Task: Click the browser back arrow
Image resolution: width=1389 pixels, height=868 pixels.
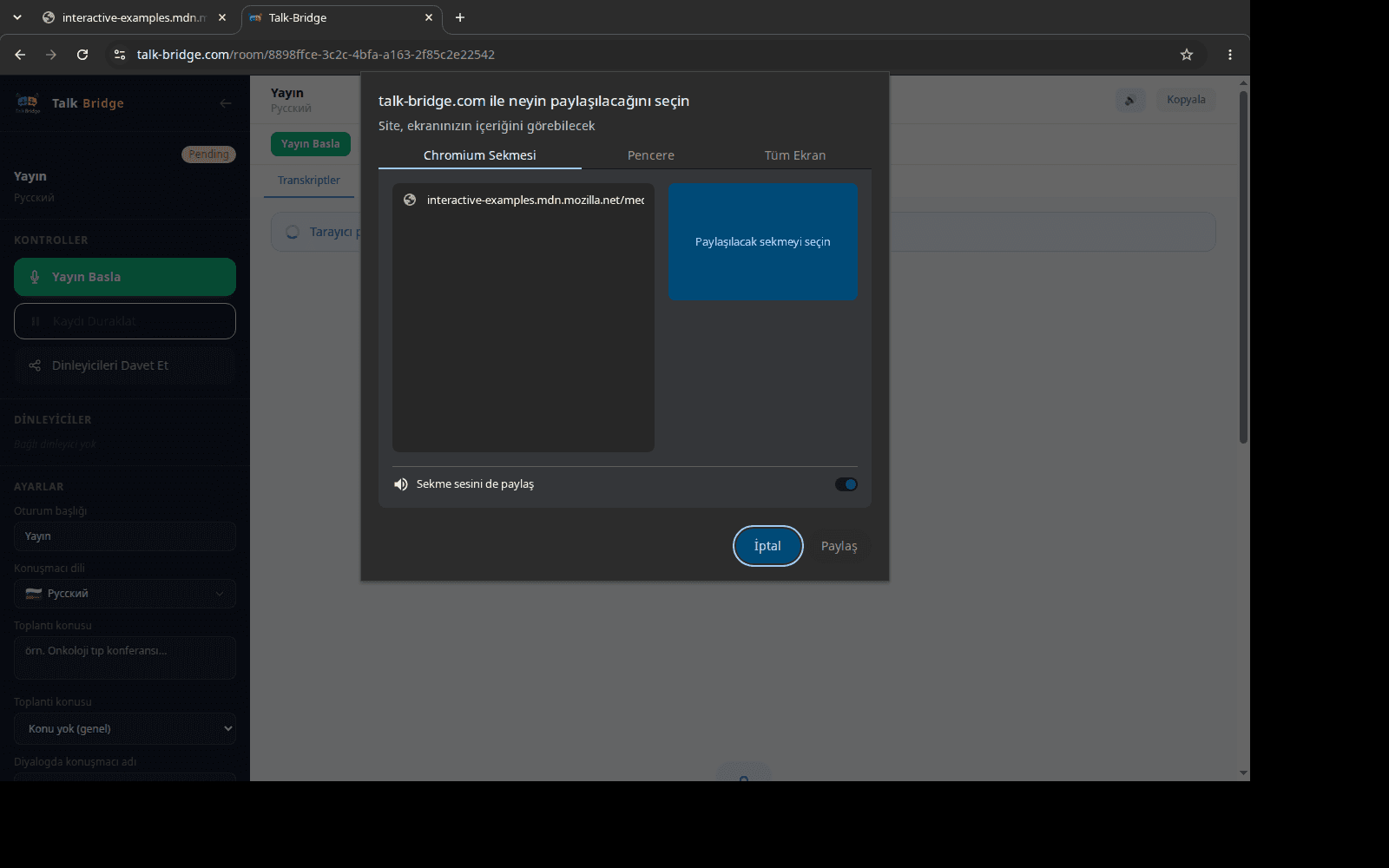Action: click(x=20, y=55)
